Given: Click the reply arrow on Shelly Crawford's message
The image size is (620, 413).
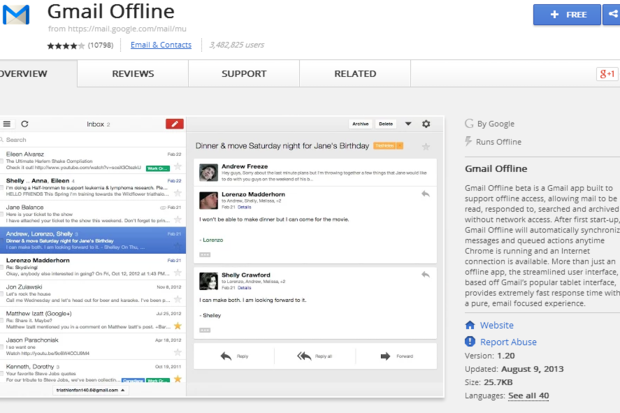Looking at the screenshot, I should click(x=425, y=275).
